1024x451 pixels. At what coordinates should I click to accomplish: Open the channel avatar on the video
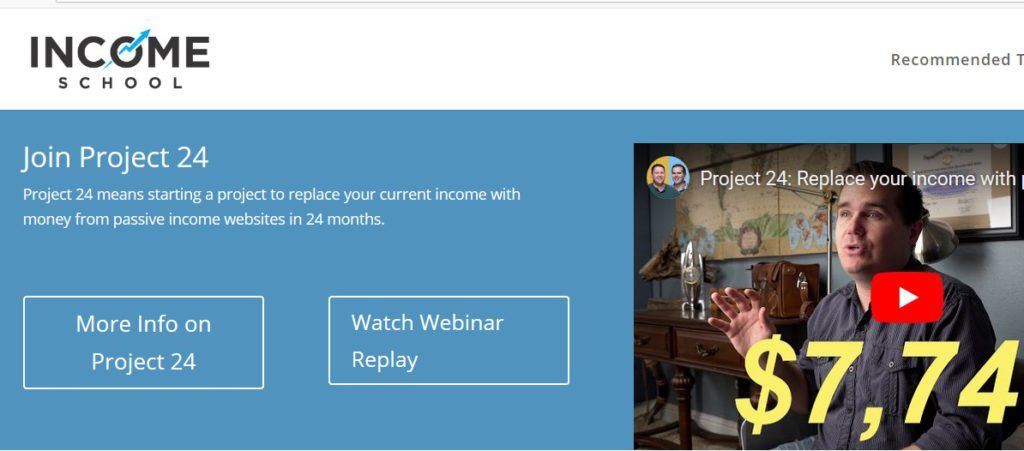click(667, 177)
